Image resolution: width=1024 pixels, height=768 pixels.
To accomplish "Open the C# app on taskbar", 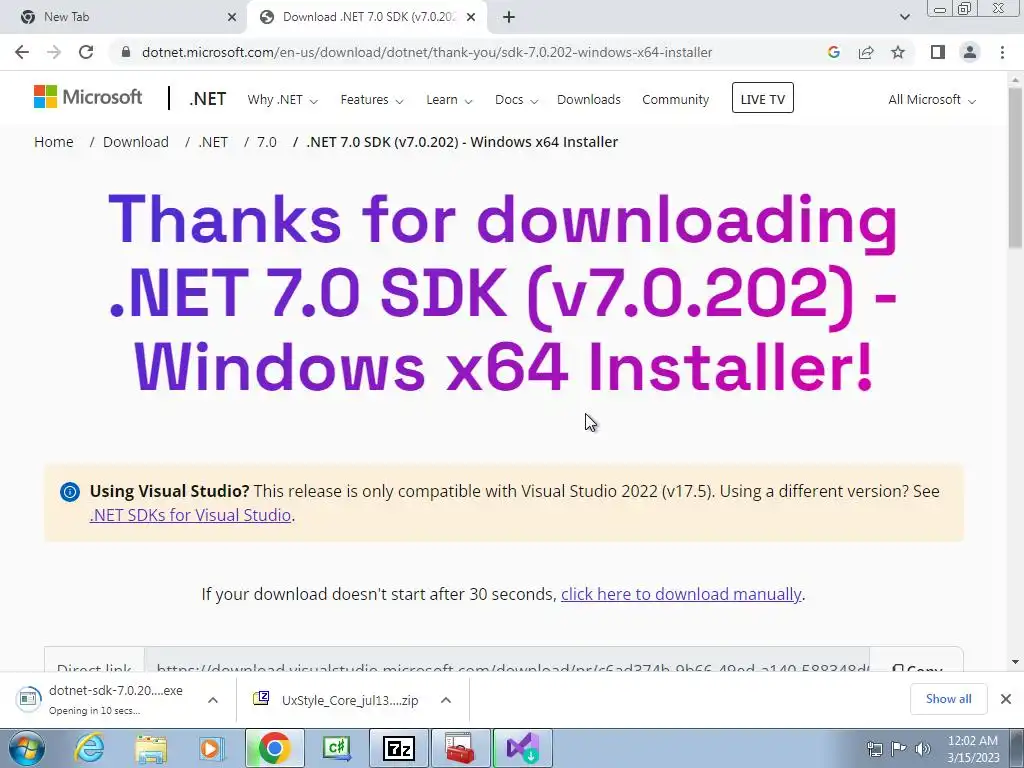I will [336, 748].
